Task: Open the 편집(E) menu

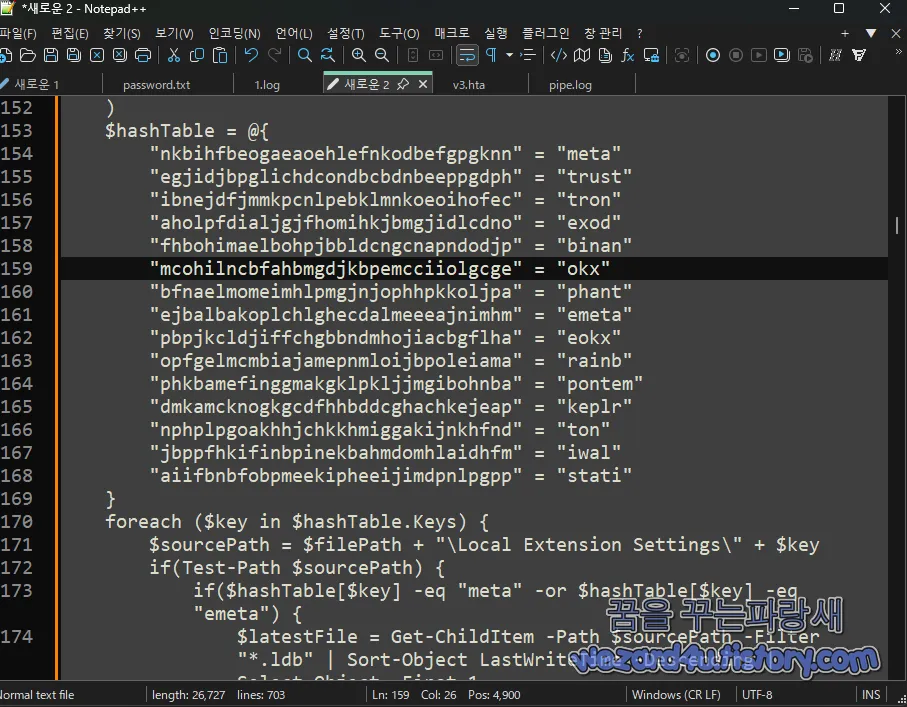Action: point(70,34)
